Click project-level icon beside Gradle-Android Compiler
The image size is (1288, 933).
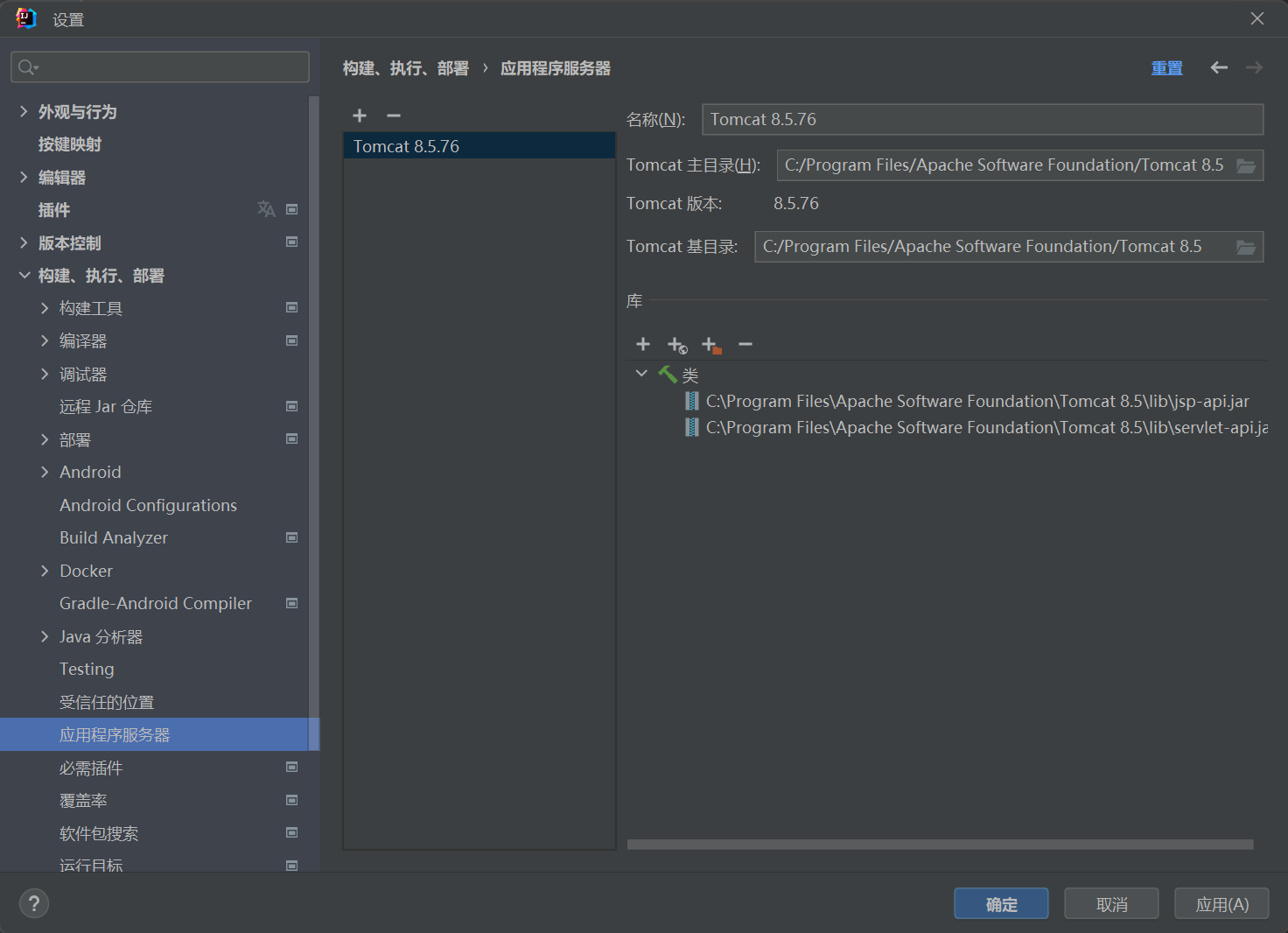[x=292, y=603]
